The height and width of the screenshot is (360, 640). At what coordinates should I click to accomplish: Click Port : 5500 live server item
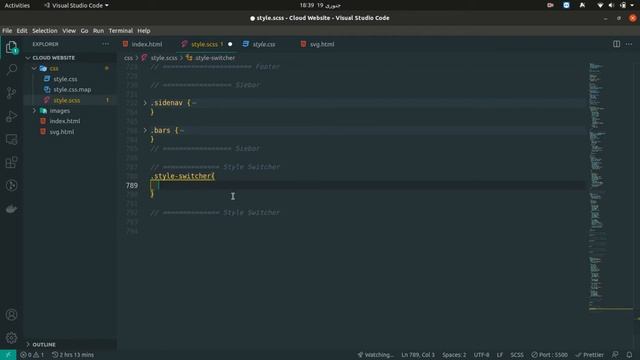tap(549, 355)
